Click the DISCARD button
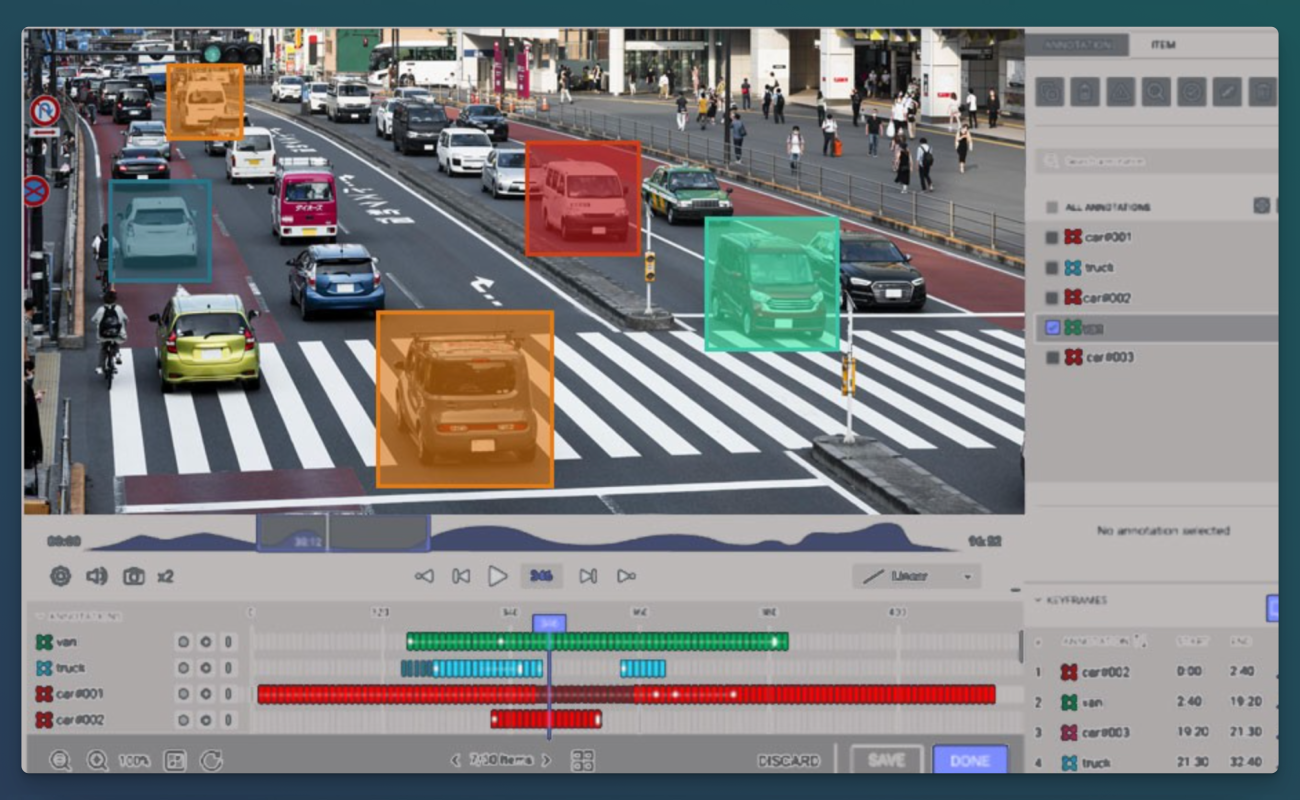The image size is (1300, 800). tap(789, 760)
